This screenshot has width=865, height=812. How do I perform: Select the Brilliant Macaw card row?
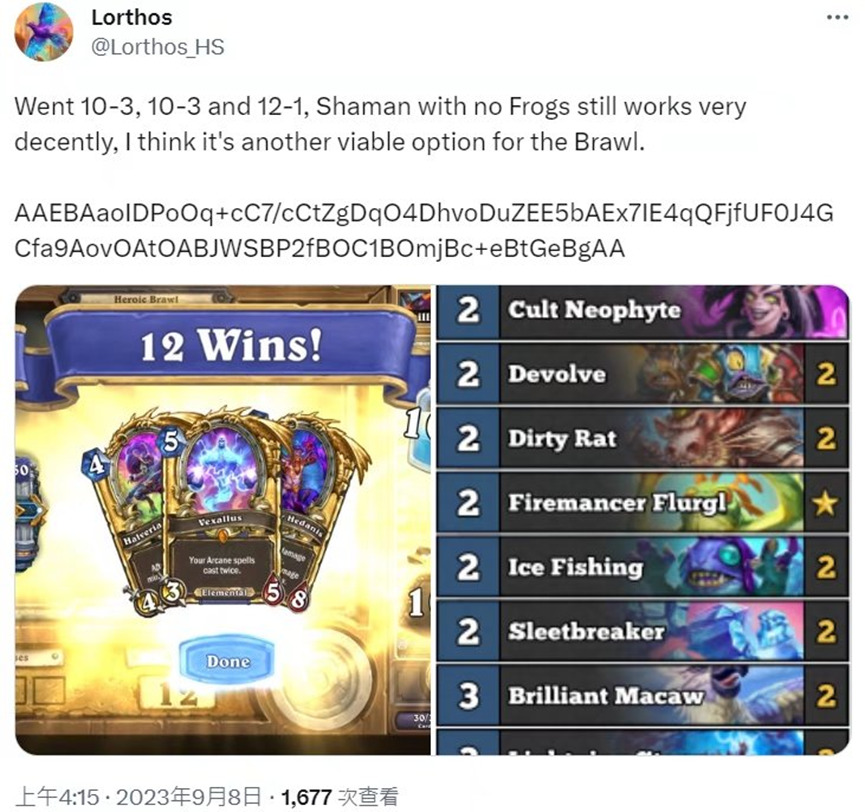[643, 695]
